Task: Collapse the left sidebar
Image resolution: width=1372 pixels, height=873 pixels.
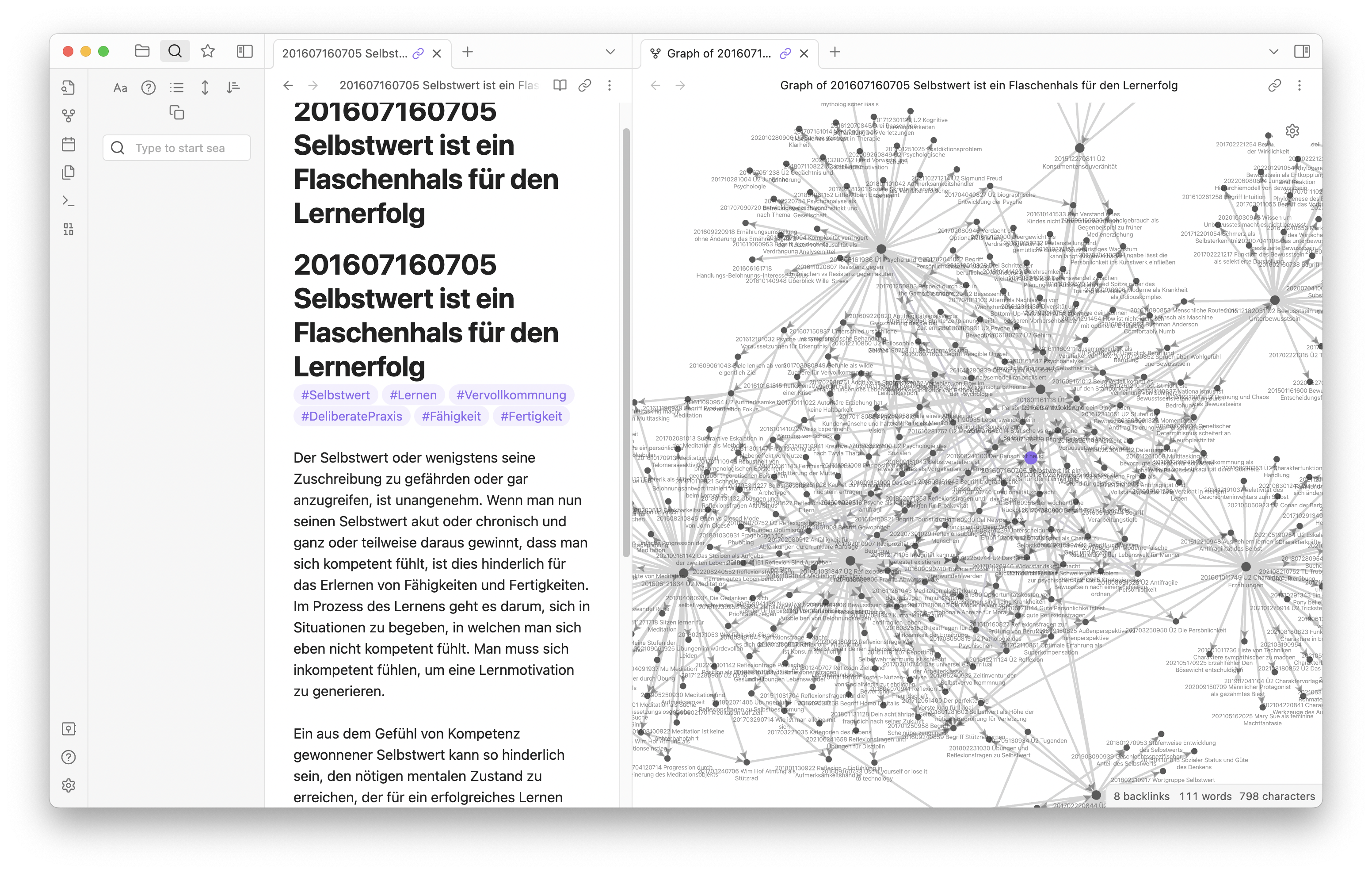Action: click(x=245, y=51)
